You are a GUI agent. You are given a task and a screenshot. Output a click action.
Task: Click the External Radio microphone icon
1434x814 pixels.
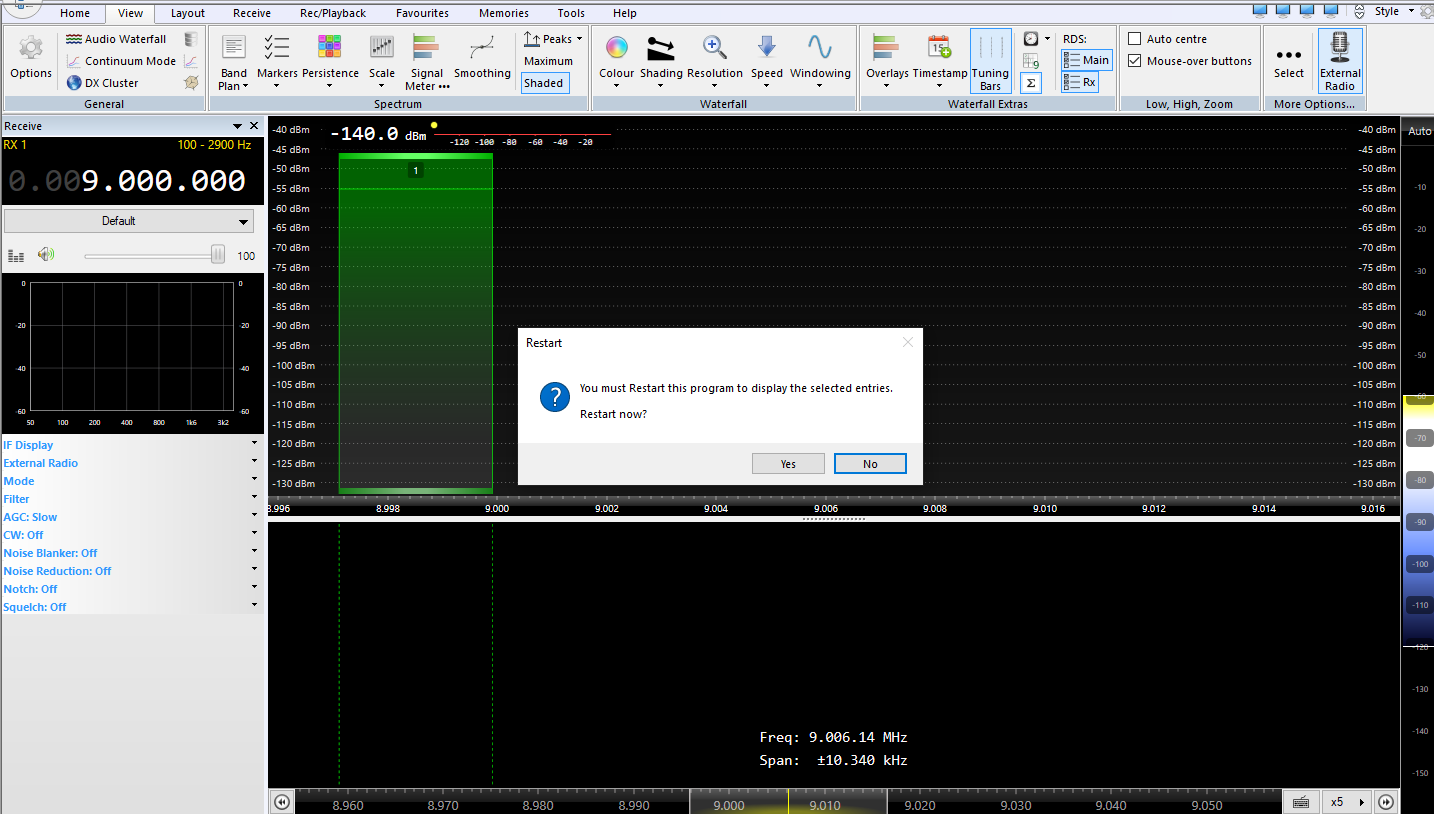click(1340, 48)
